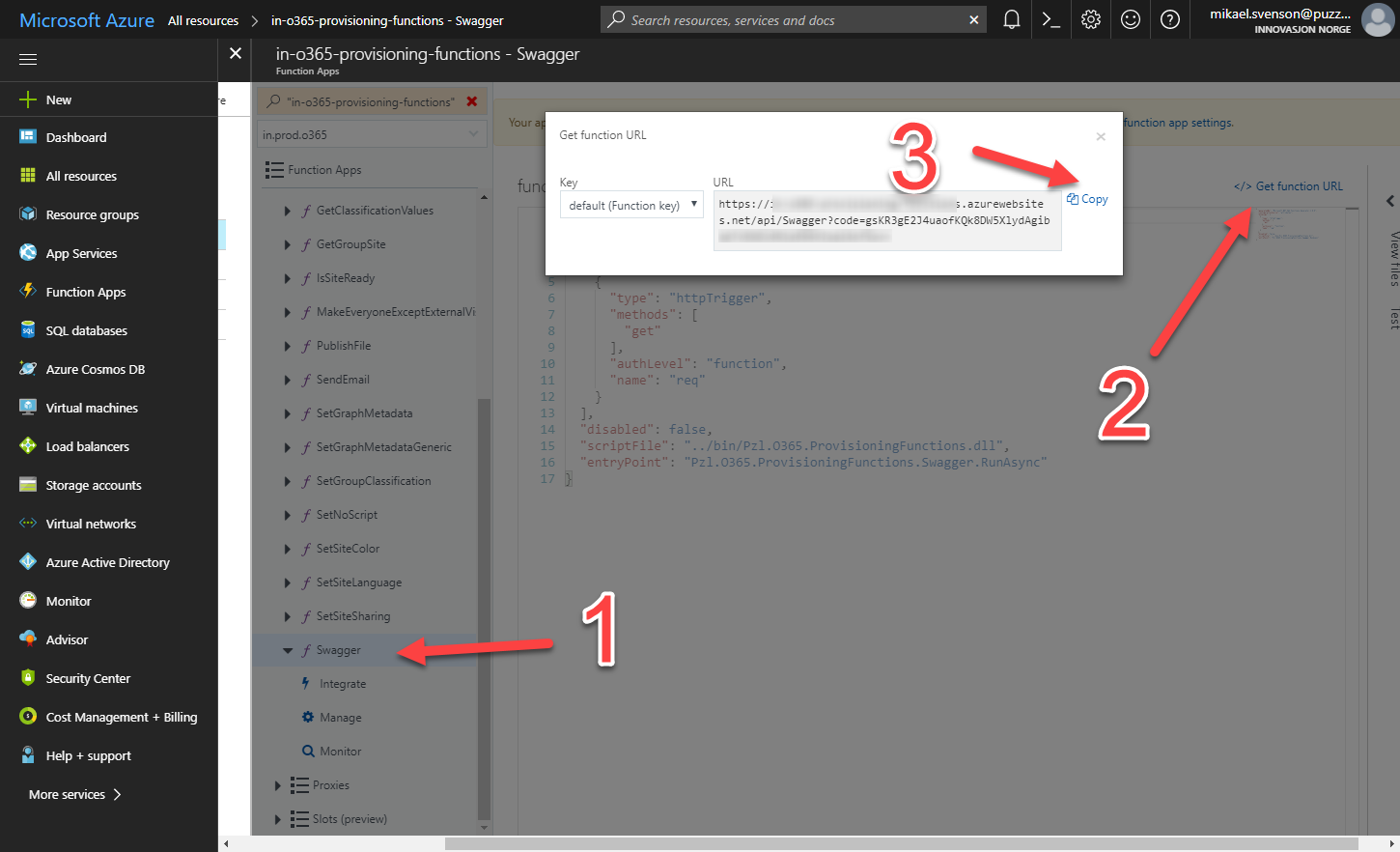Select SetGraphMetadata function
Screen dimensions: 1400x852
pos(364,413)
